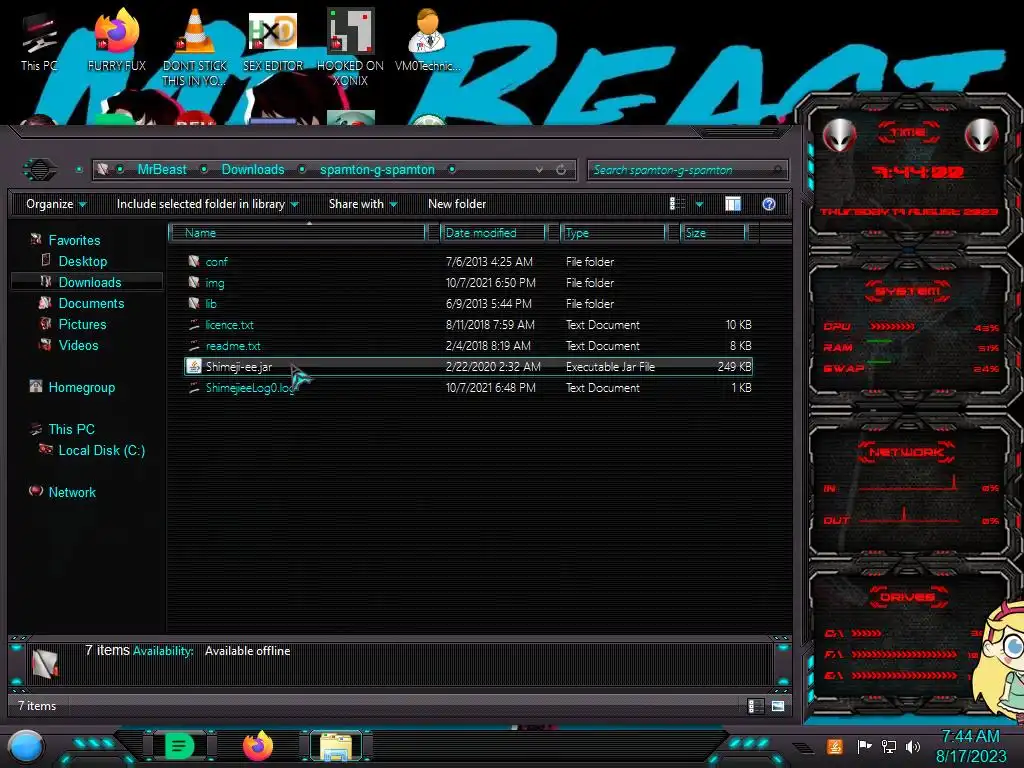Open the Share with menu
Viewport: 1024px width, 768px height.
point(363,204)
